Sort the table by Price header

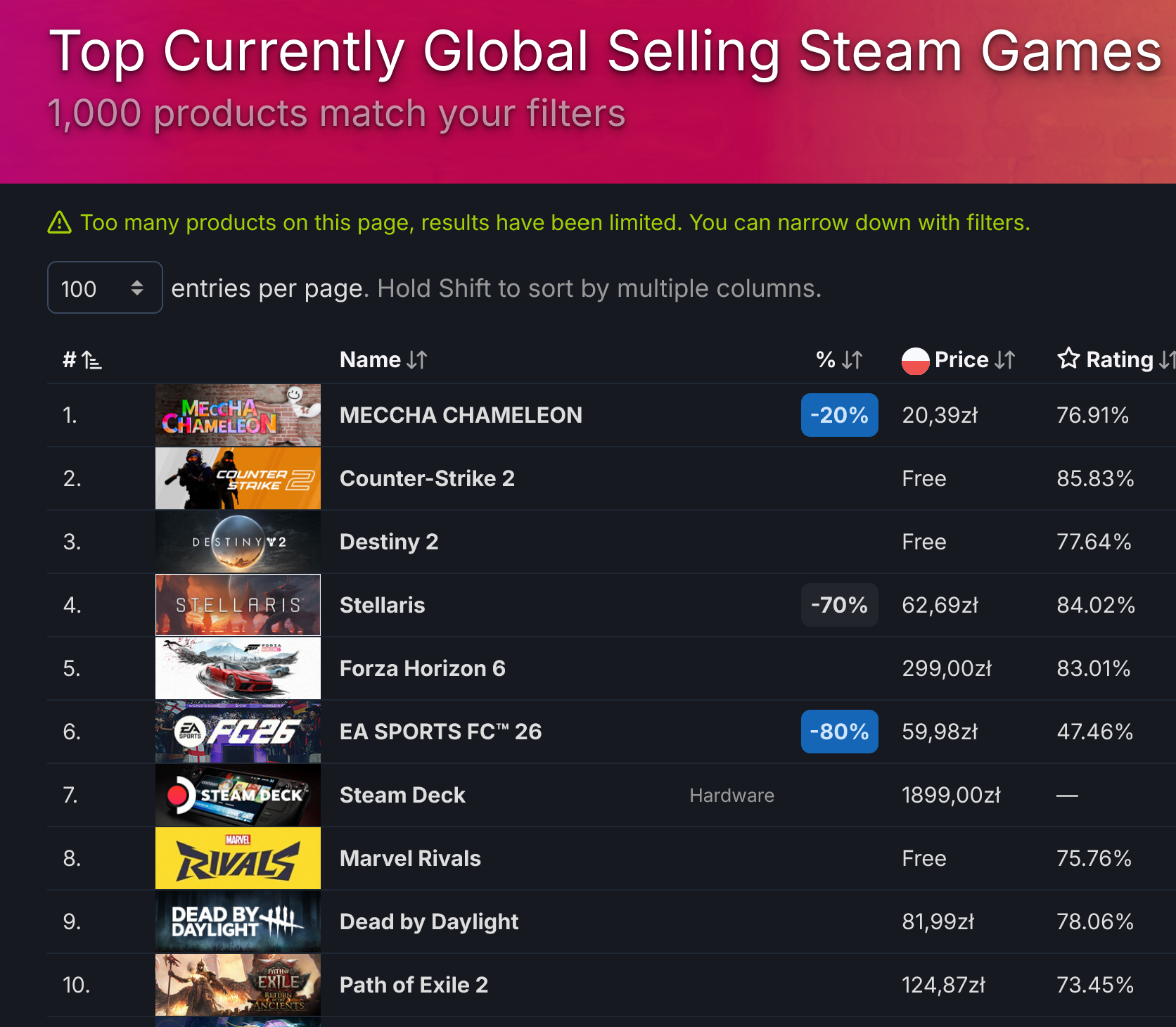(961, 359)
